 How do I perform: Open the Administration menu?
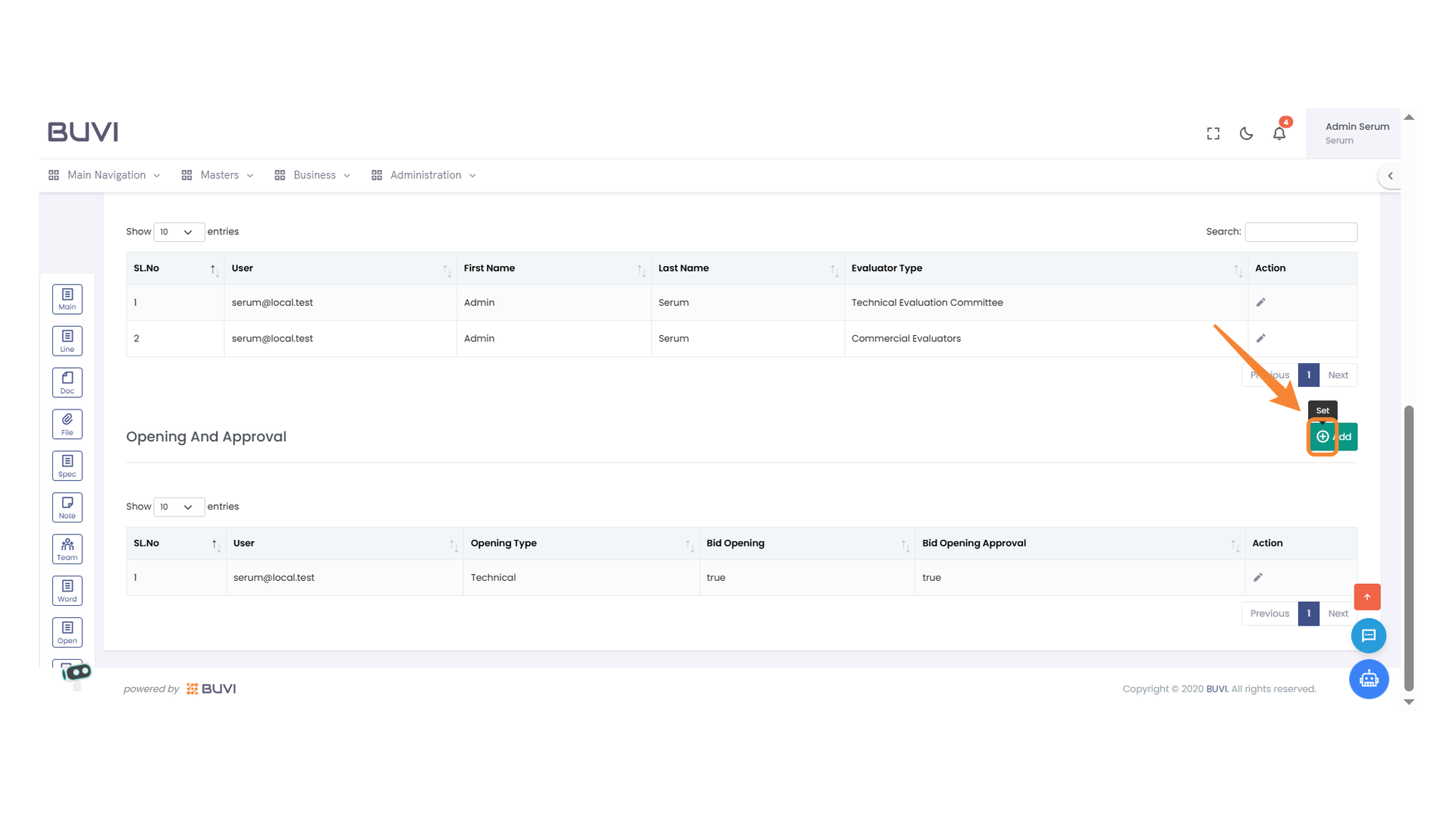coord(424,175)
